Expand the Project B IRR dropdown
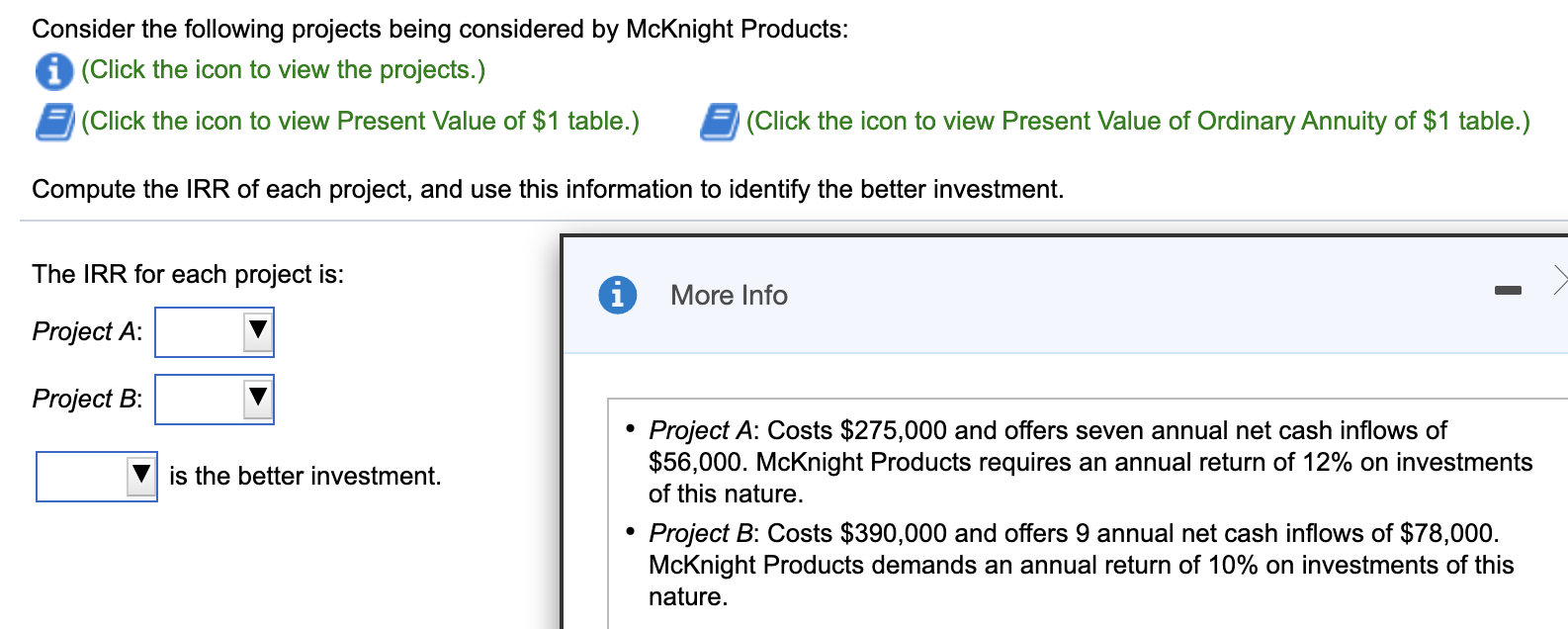 pos(215,400)
